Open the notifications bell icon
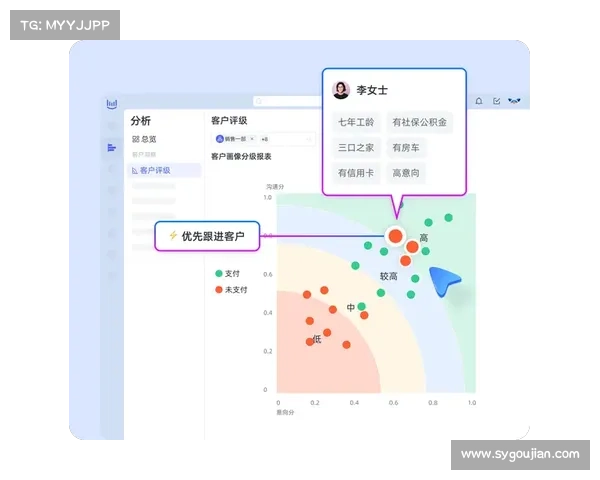The image size is (600, 480). click(479, 101)
